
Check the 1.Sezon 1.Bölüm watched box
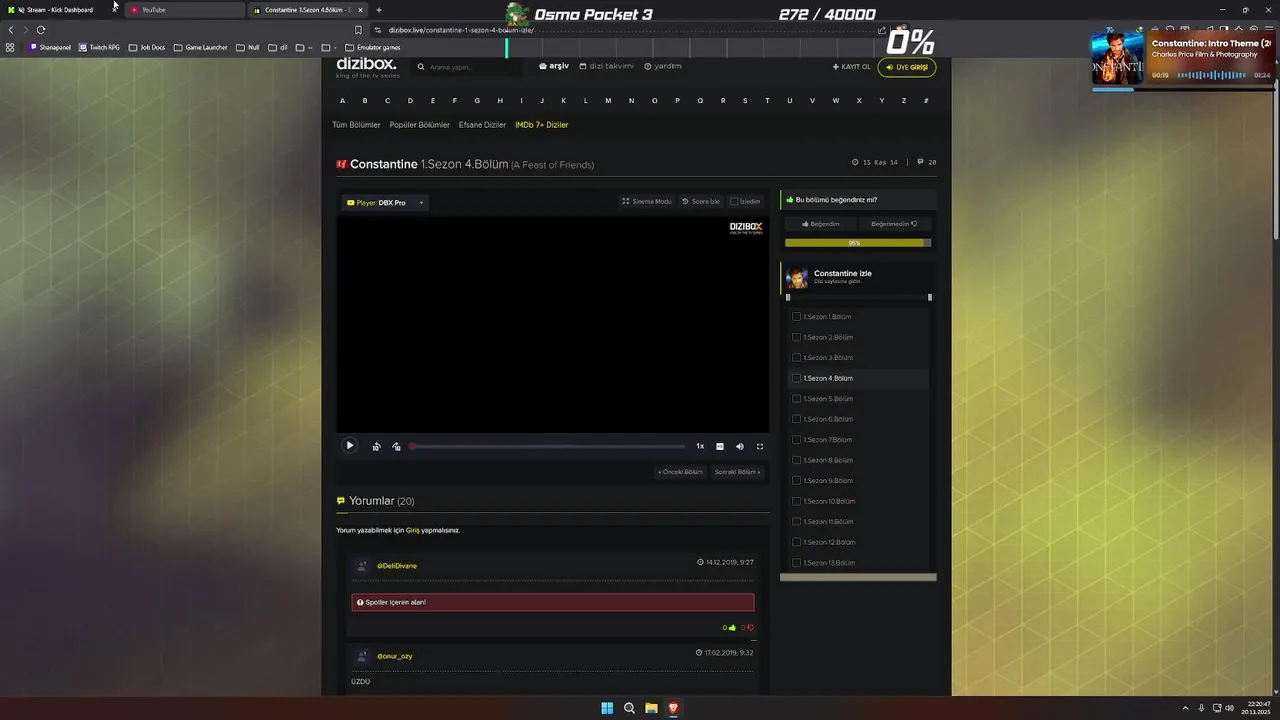796,317
